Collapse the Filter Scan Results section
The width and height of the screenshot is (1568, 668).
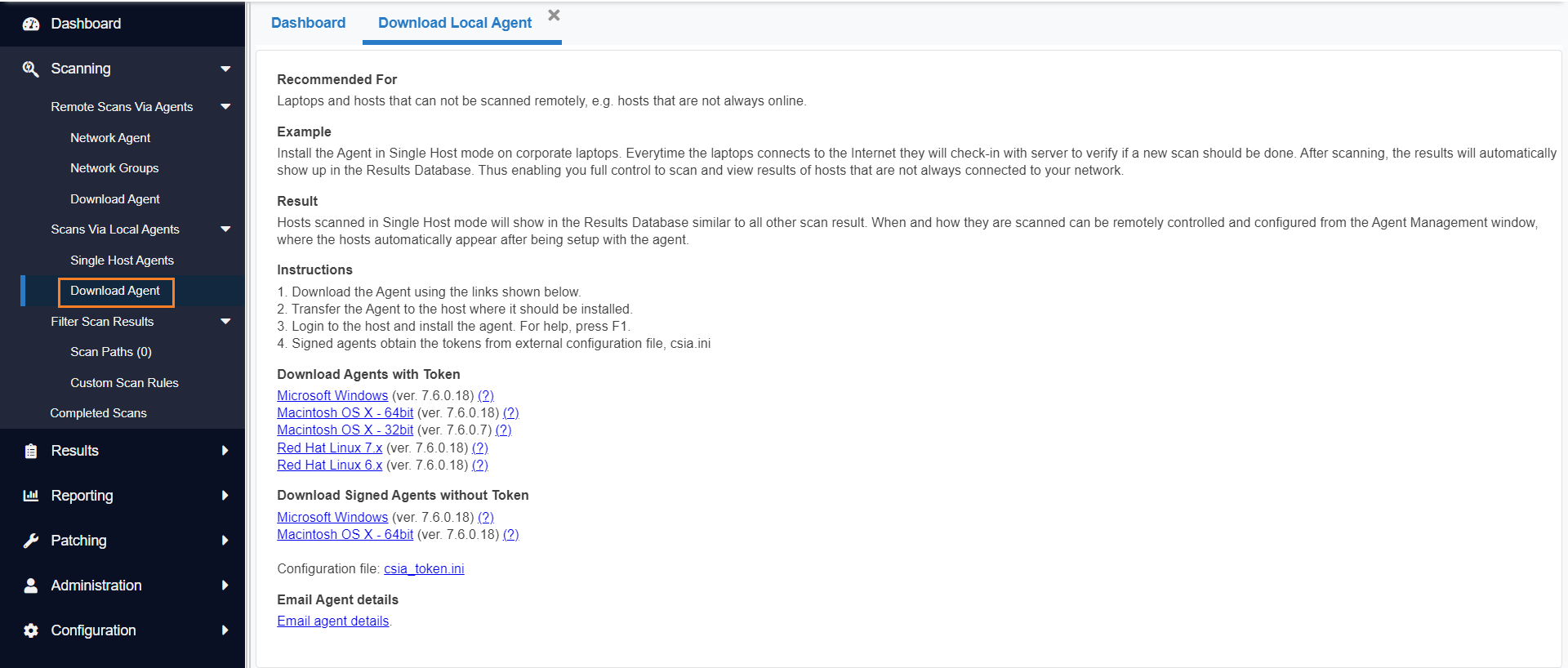[225, 321]
